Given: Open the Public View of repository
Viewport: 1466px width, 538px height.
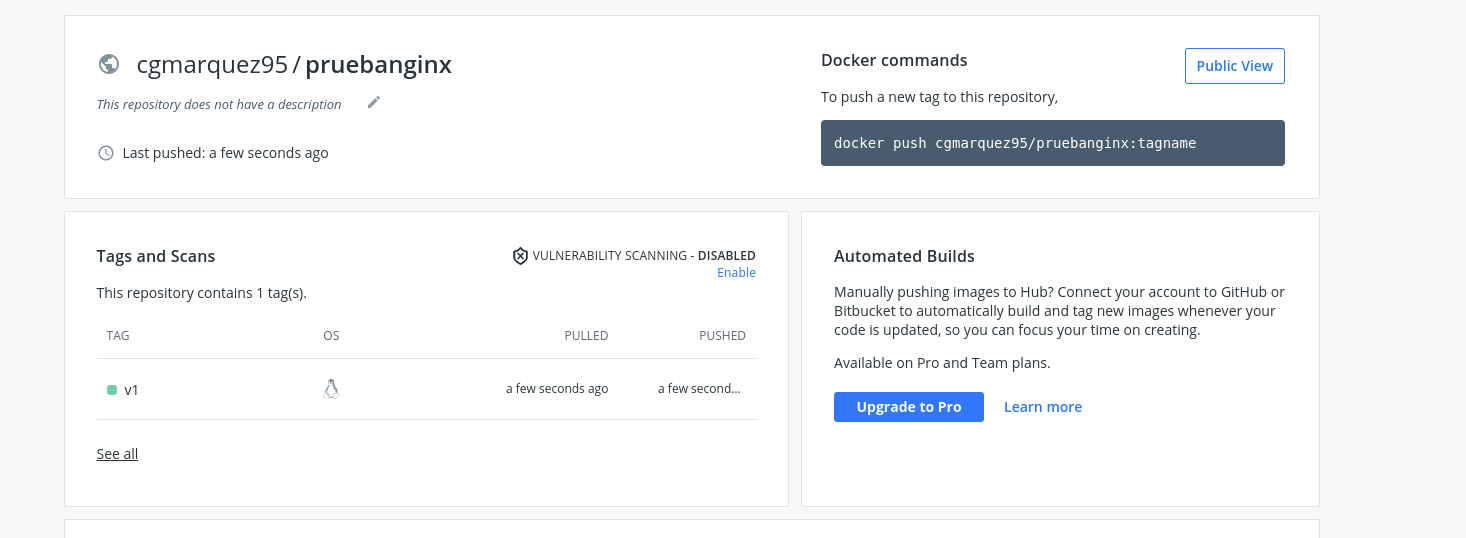Looking at the screenshot, I should (x=1234, y=66).
